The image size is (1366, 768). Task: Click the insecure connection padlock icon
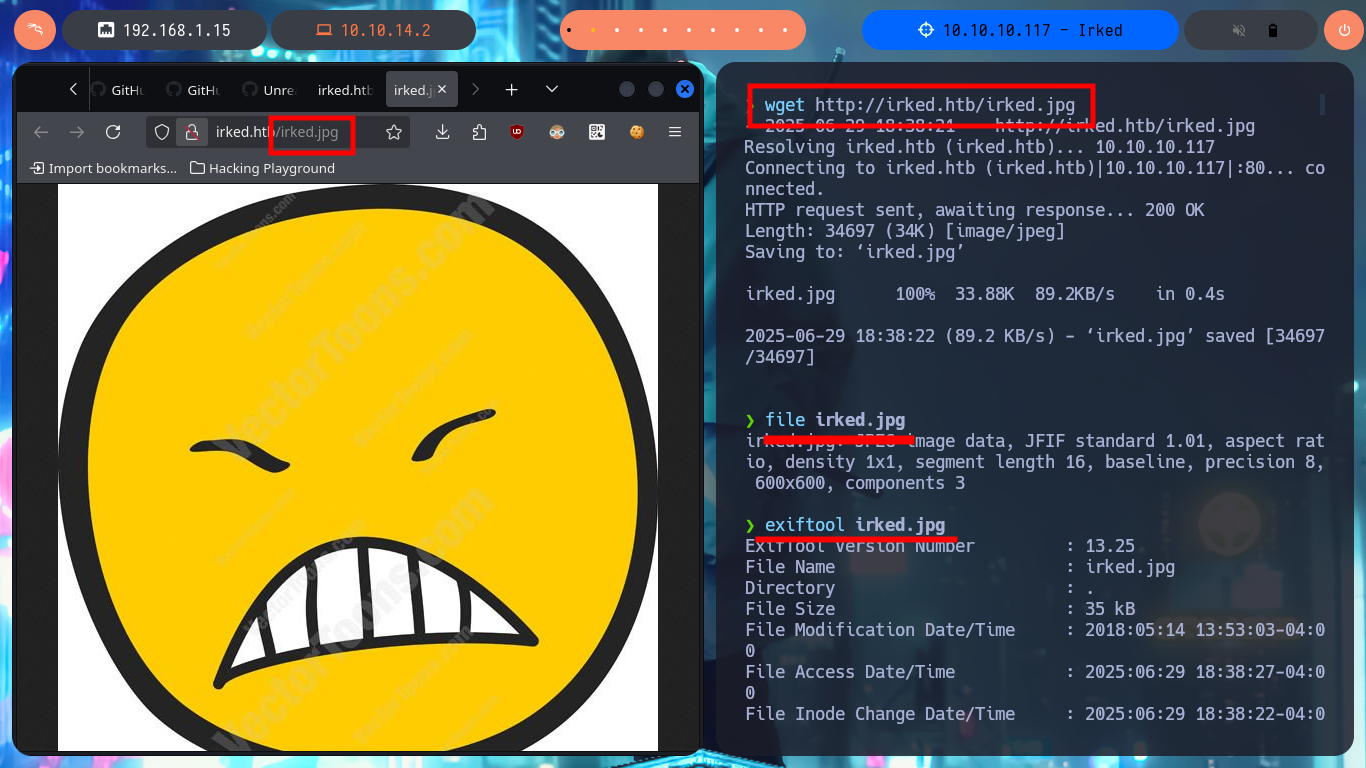point(192,132)
